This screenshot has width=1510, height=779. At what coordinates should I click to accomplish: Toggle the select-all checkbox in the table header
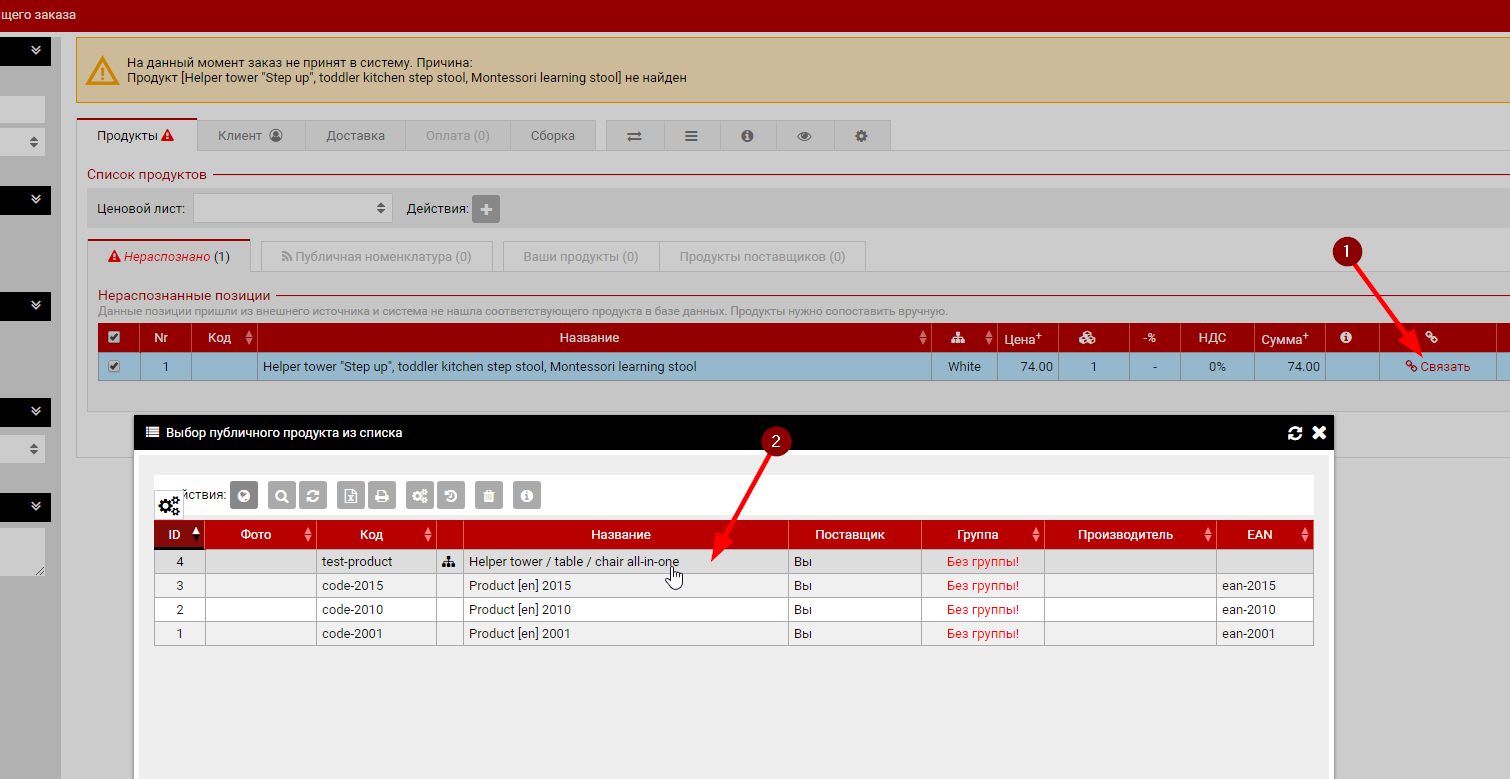click(x=114, y=338)
